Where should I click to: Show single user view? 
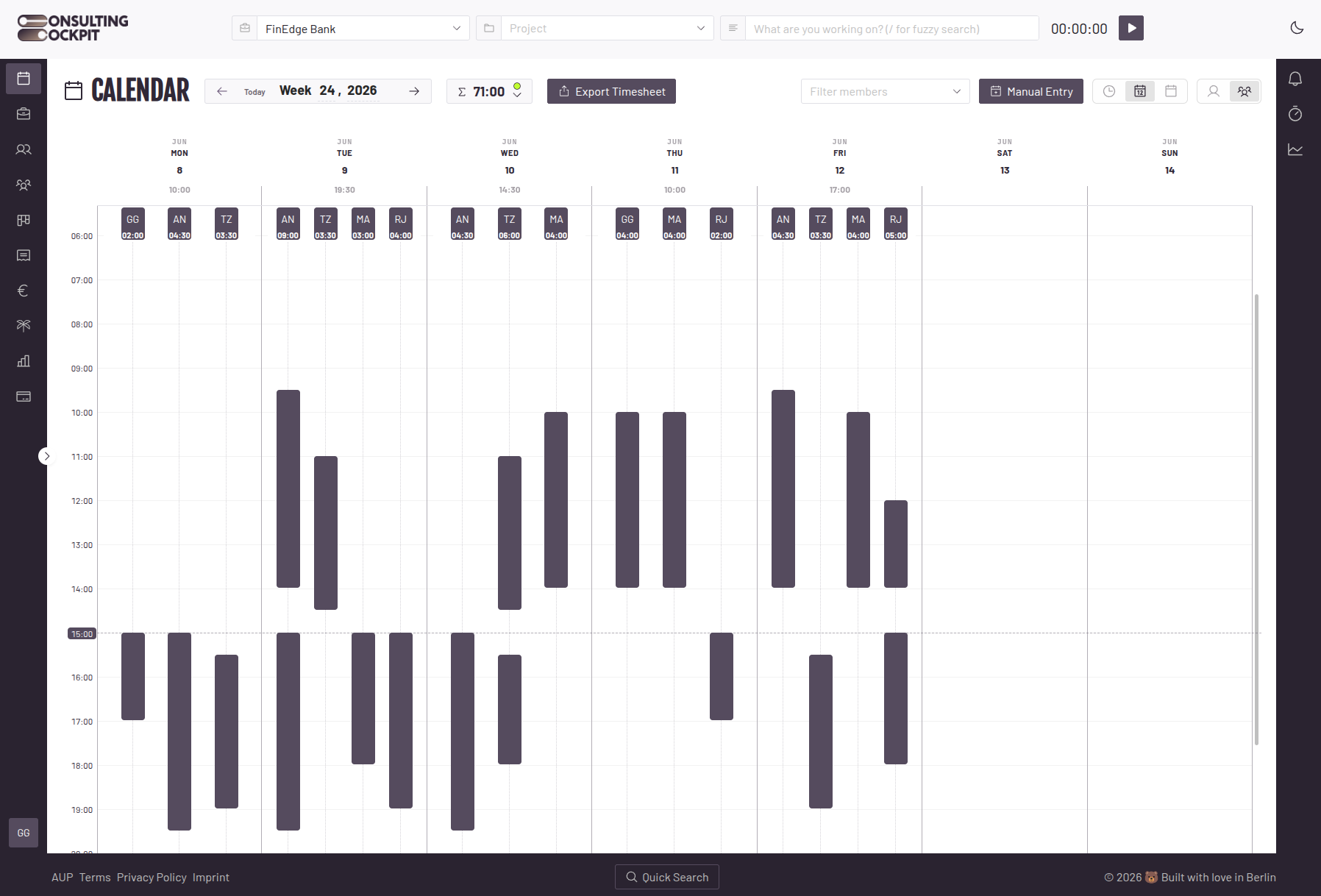[1214, 91]
